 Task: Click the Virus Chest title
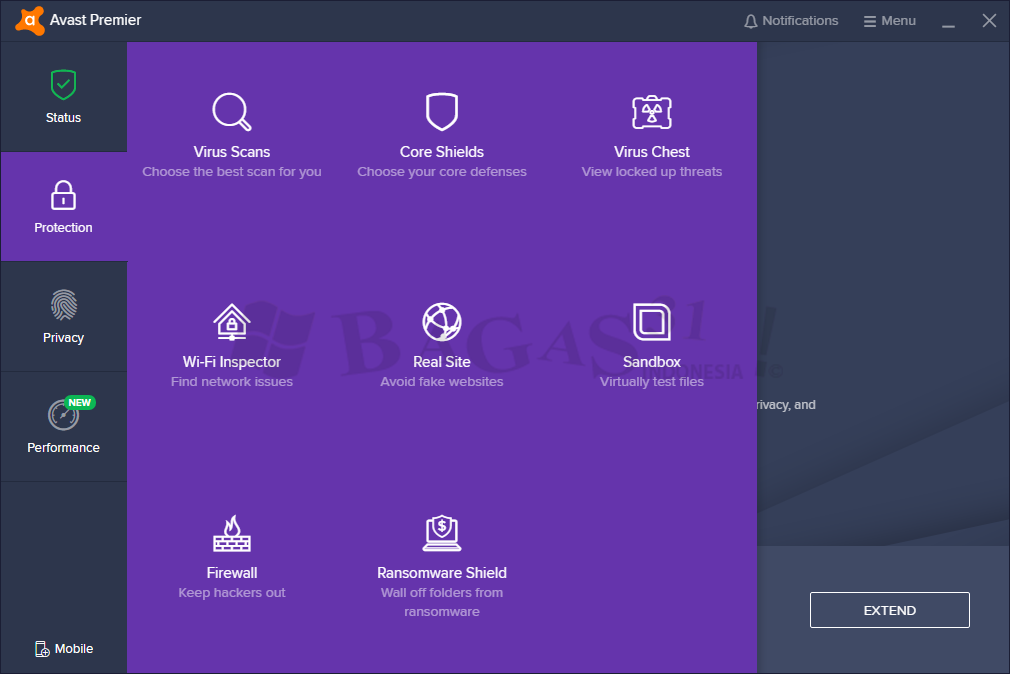tap(652, 152)
